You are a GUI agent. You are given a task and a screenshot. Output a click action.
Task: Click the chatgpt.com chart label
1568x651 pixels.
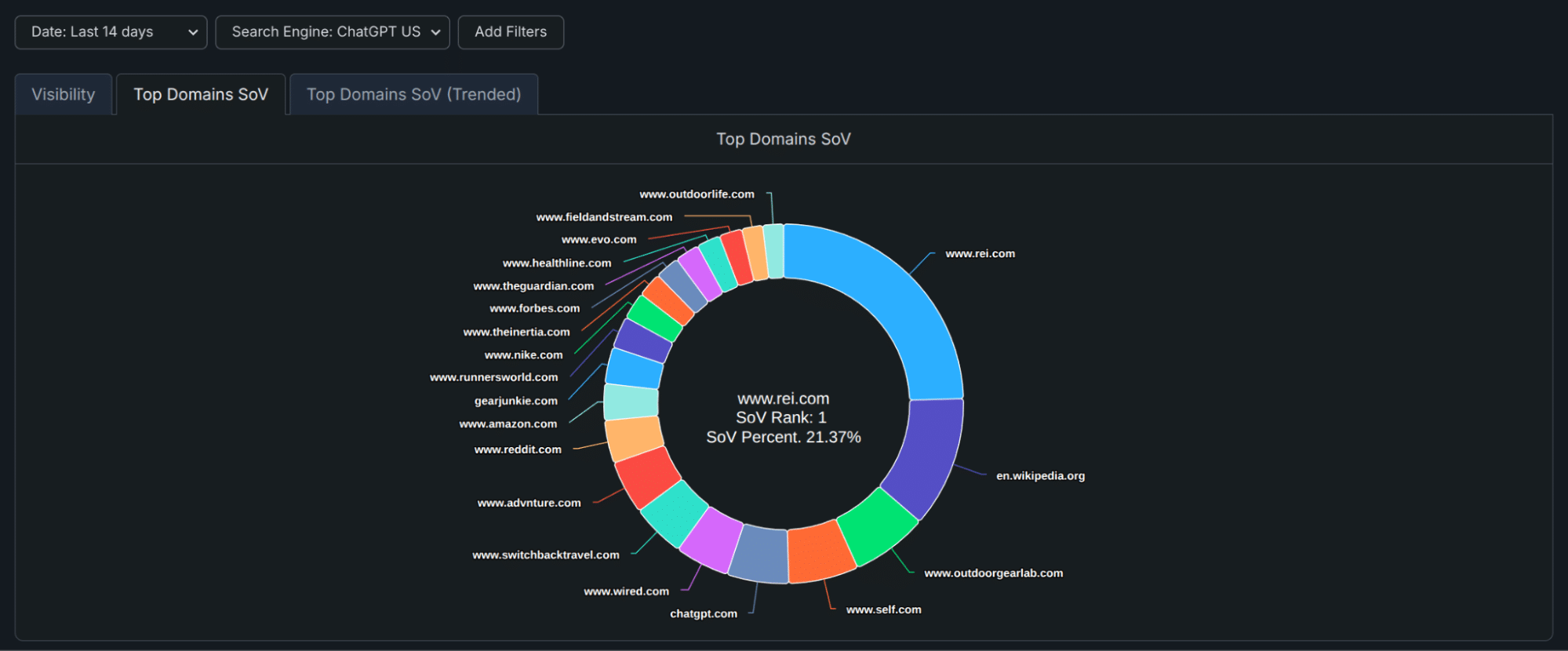click(x=704, y=613)
